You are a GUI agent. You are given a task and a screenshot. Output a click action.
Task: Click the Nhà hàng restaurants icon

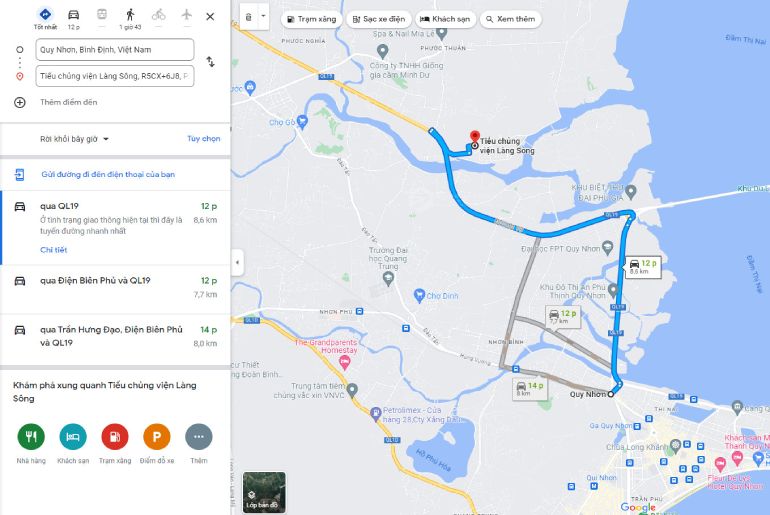click(x=31, y=436)
